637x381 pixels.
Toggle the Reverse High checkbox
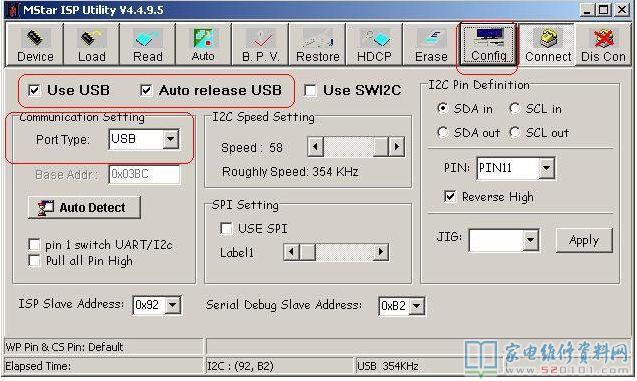(450, 197)
